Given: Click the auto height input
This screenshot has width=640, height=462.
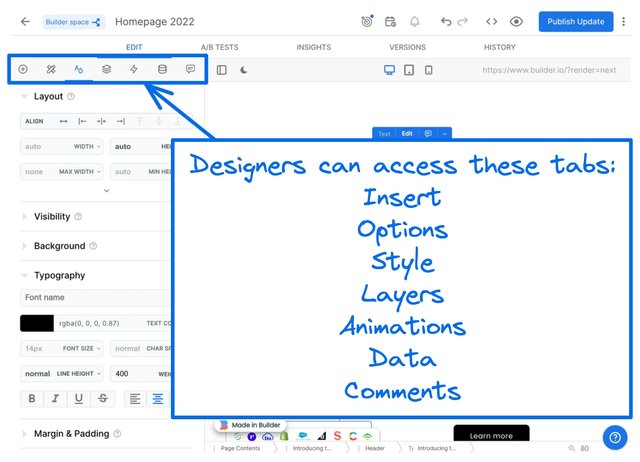Looking at the screenshot, I should (140, 147).
